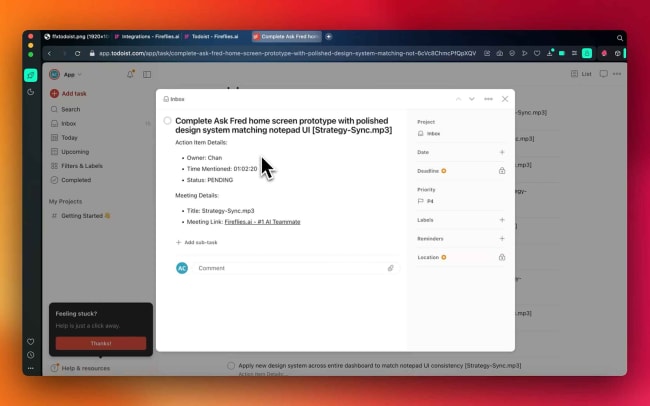Go to previous task with up chevron

point(458,99)
